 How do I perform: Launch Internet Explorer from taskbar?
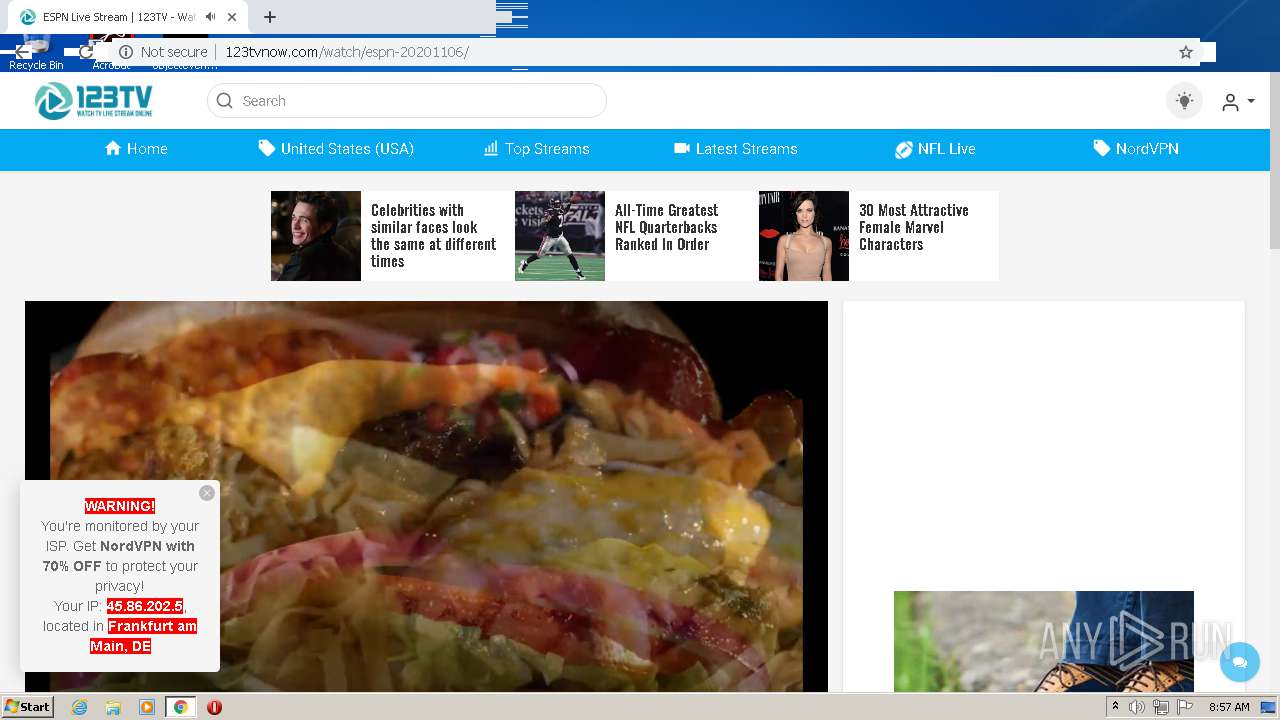(79, 707)
